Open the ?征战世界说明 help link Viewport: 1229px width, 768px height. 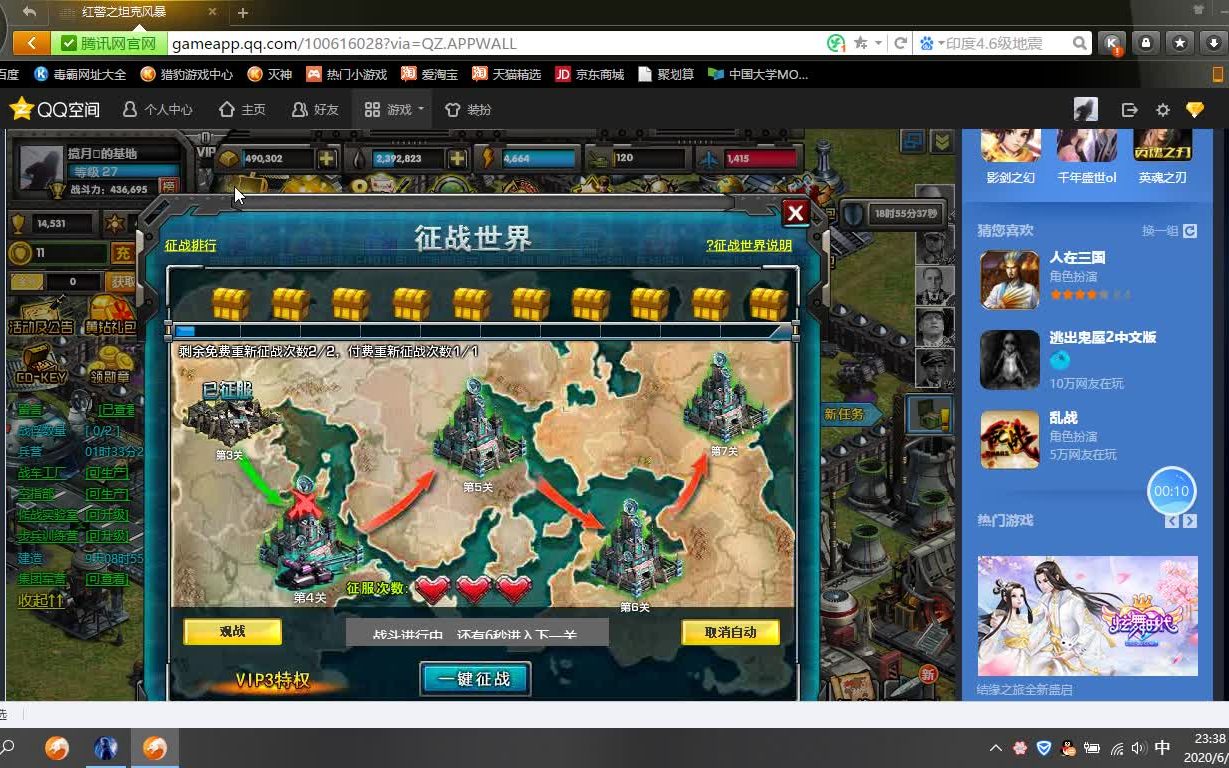749,245
